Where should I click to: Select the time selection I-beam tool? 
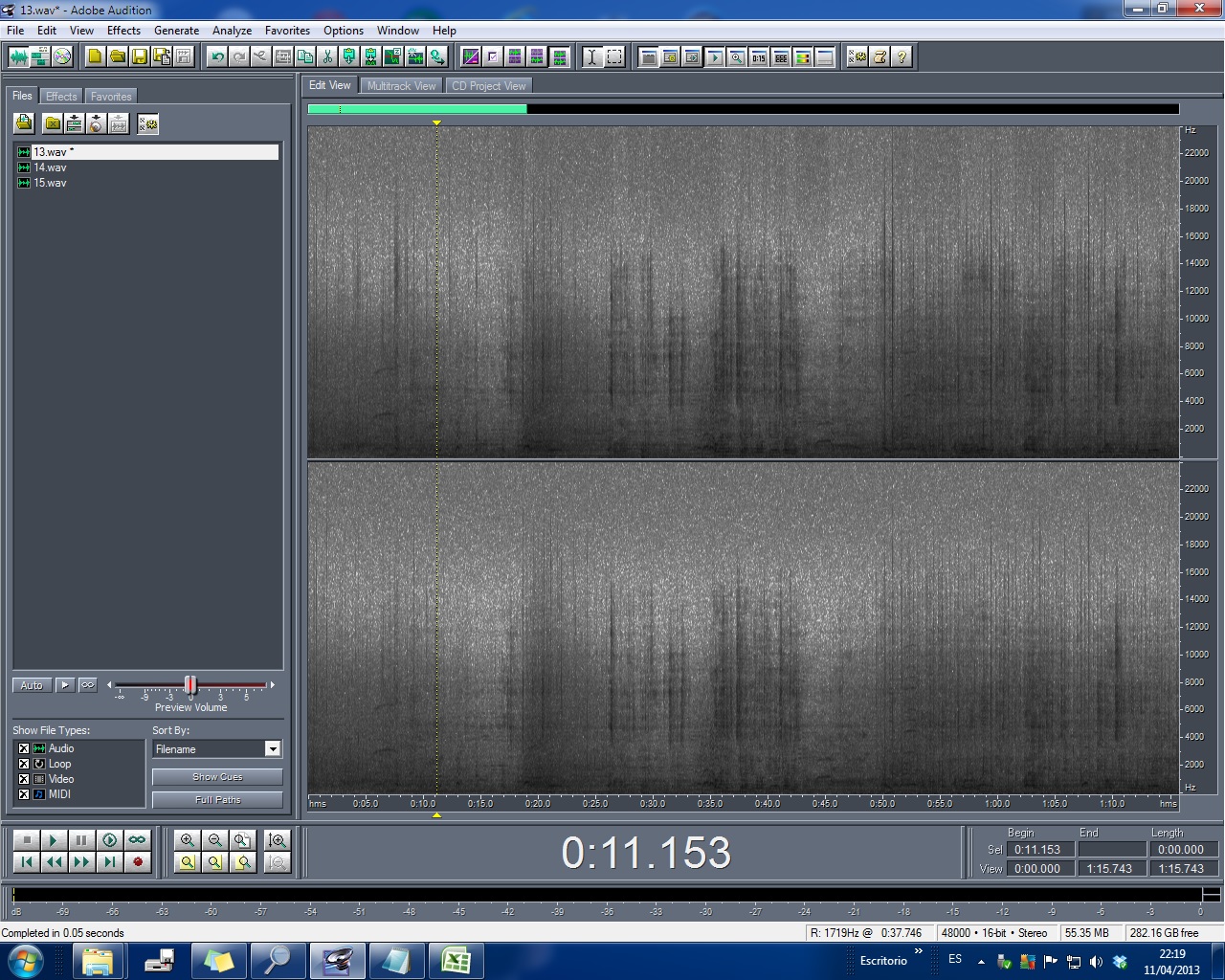click(592, 56)
